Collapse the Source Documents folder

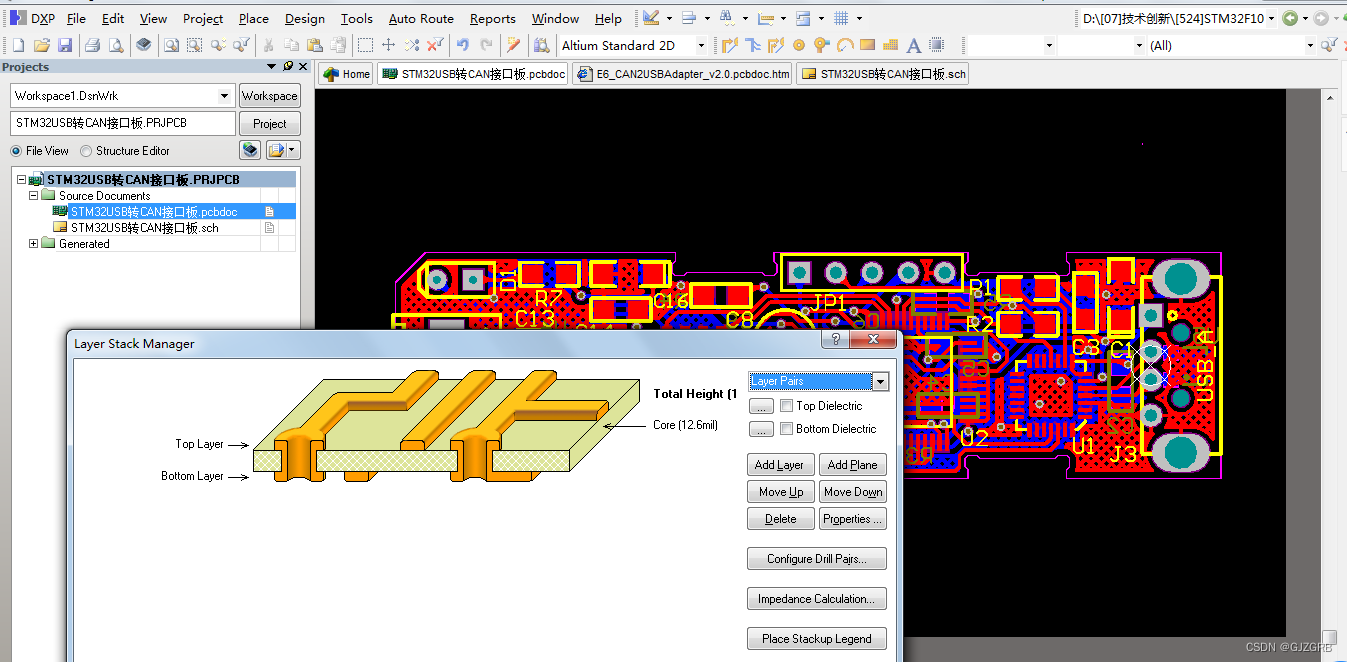click(x=32, y=195)
